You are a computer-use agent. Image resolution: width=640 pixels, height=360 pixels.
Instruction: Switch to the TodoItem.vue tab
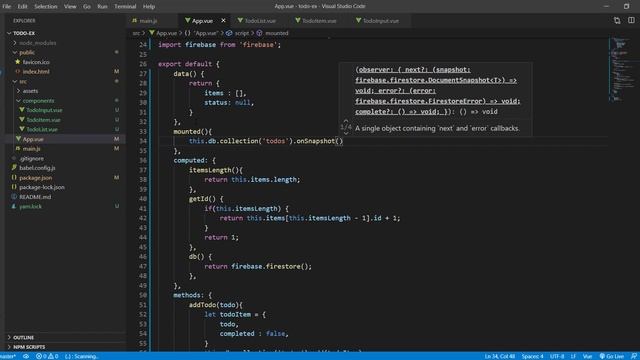tap(319, 21)
